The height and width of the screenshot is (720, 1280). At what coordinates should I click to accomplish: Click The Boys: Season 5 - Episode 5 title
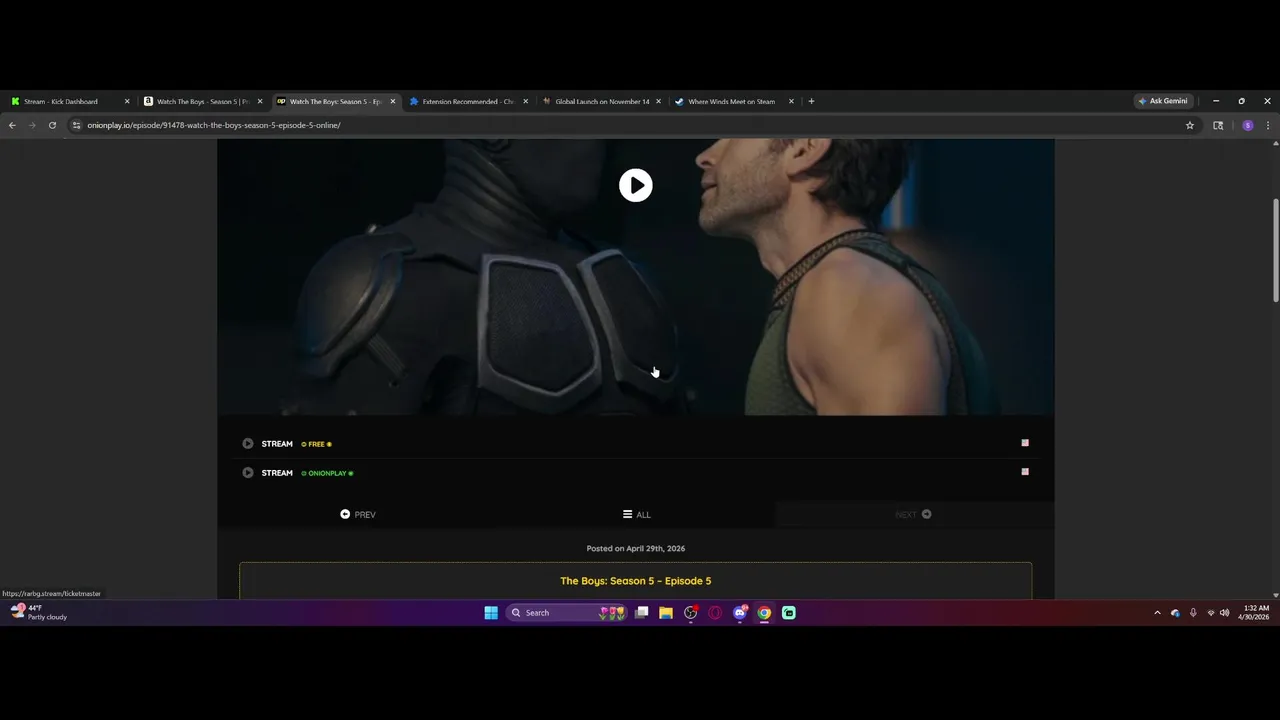(635, 581)
